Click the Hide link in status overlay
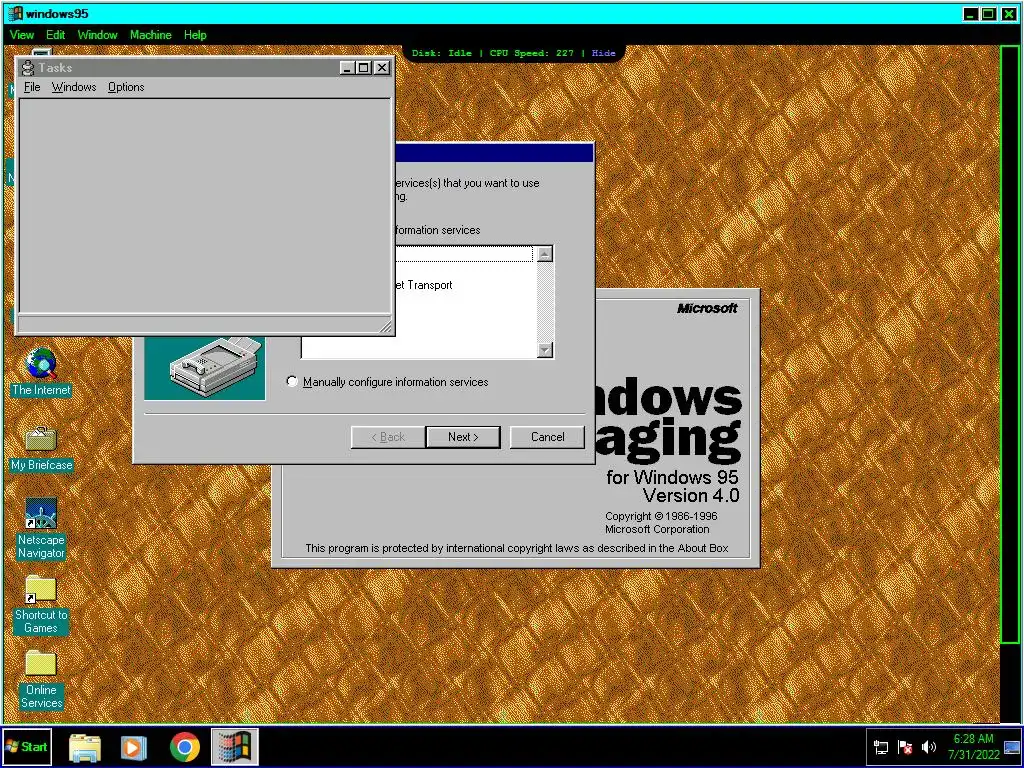 603,53
